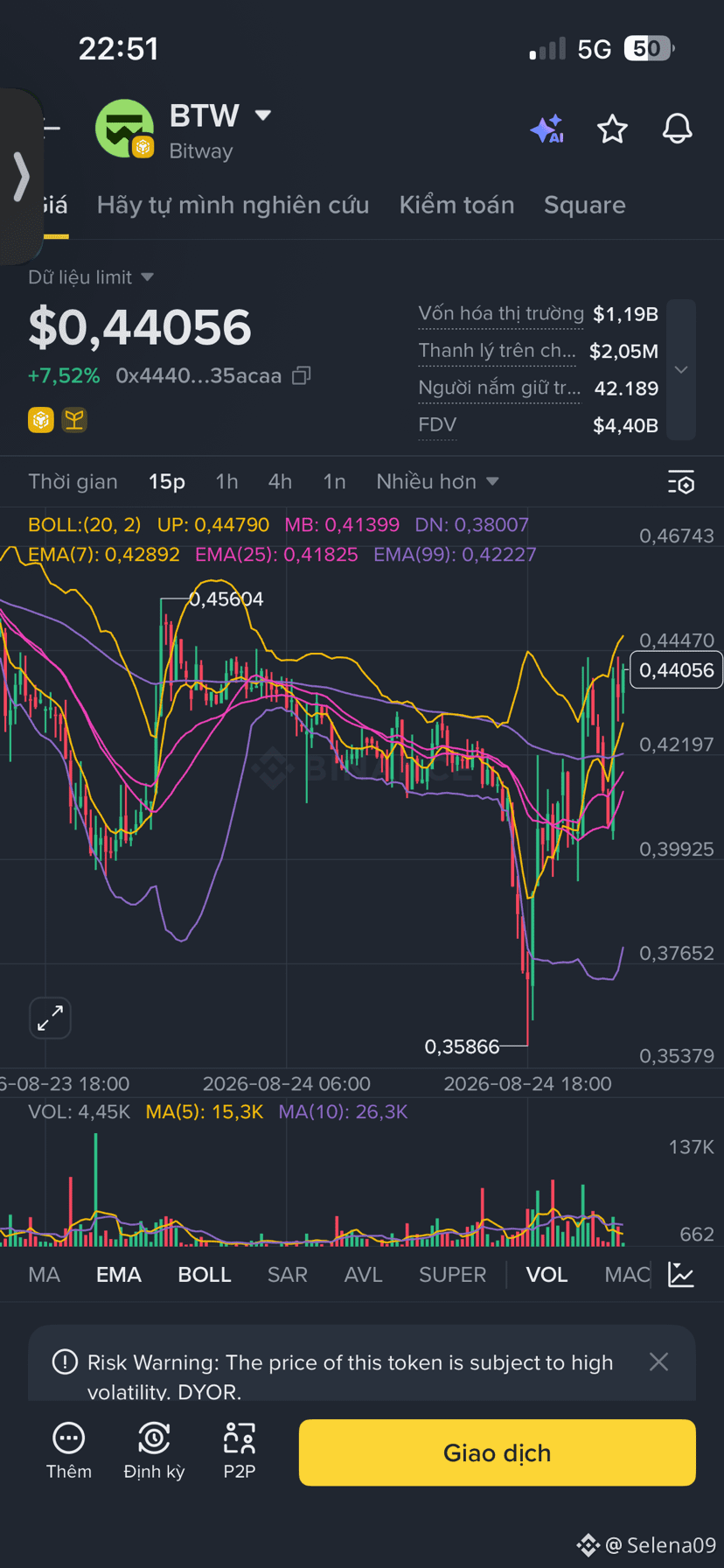Tap the +7,52% price change

tap(64, 375)
